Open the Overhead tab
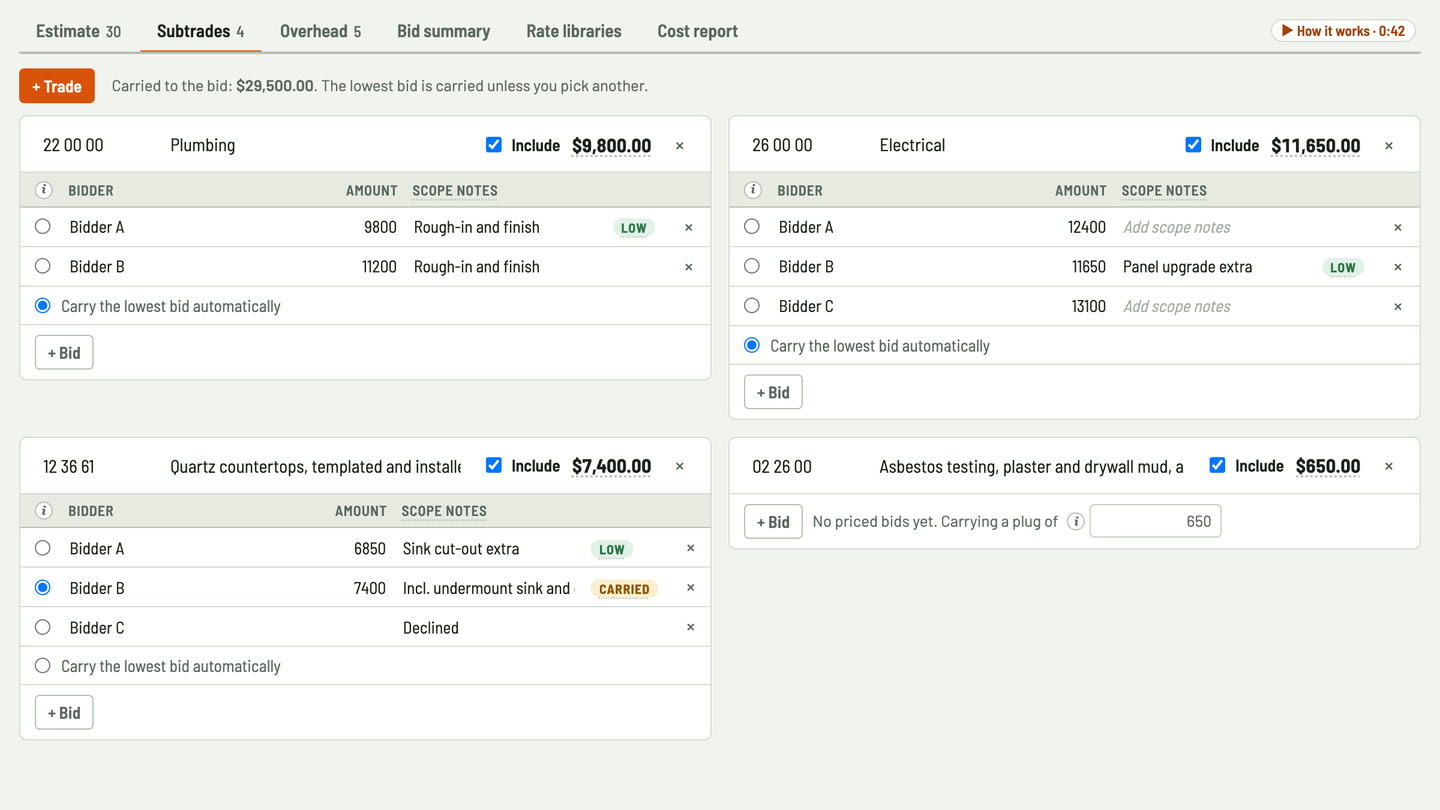Screen dimensions: 1440x810 (x=320, y=31)
